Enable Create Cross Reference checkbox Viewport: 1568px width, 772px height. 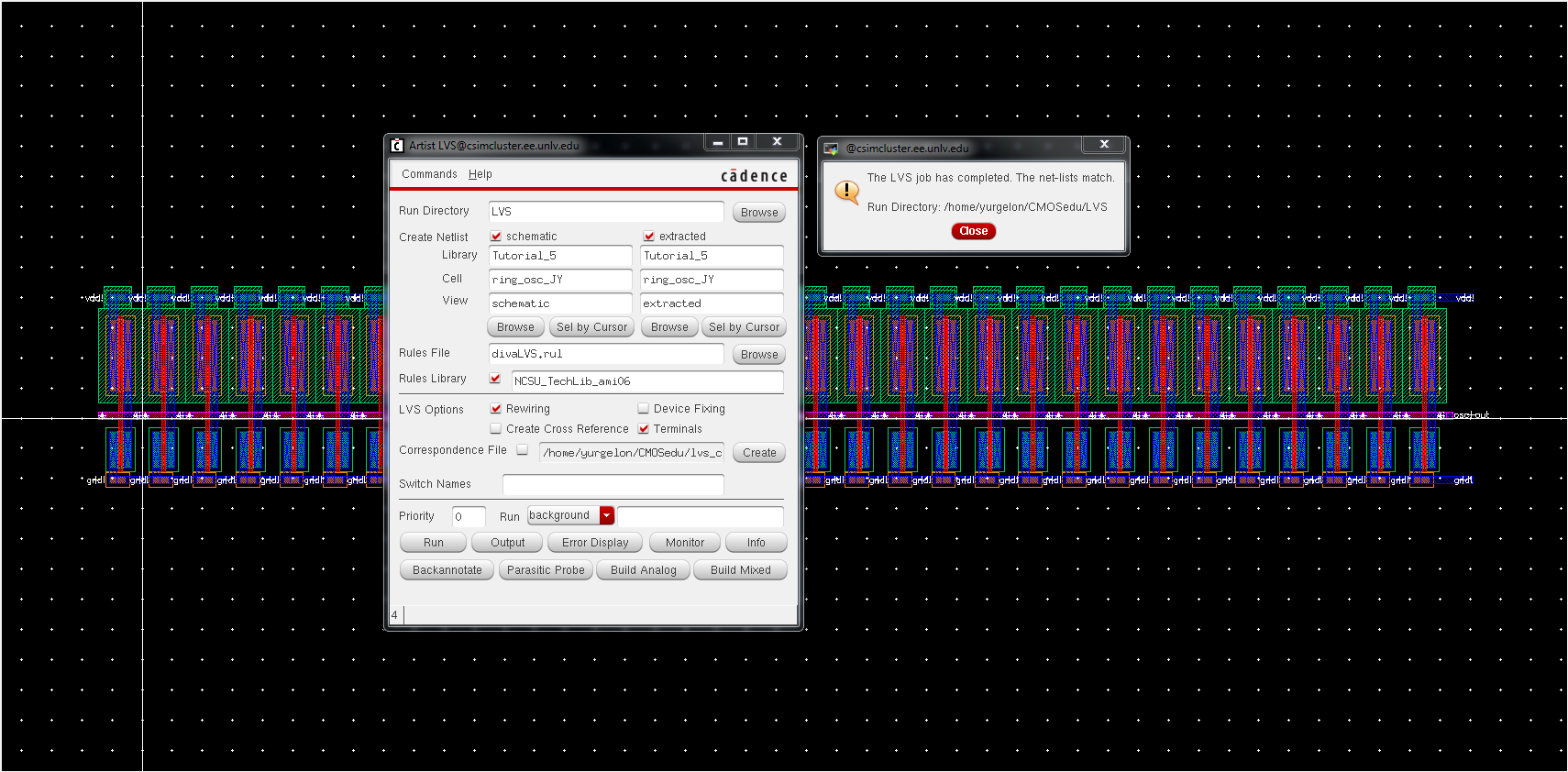(x=496, y=429)
